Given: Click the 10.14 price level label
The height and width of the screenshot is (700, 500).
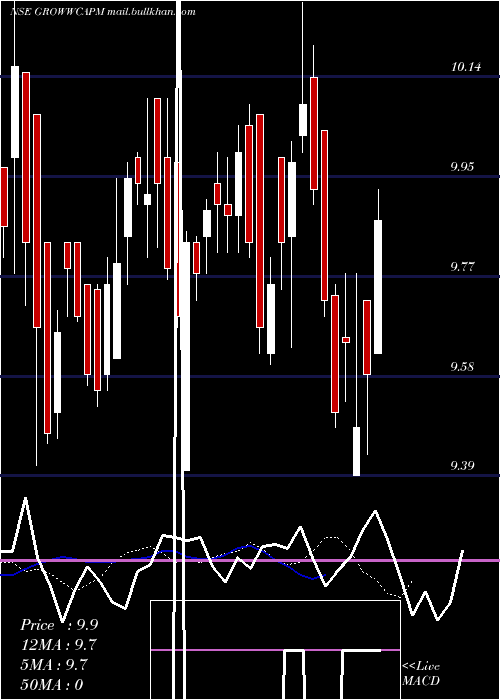Looking at the screenshot, I should [467, 67].
